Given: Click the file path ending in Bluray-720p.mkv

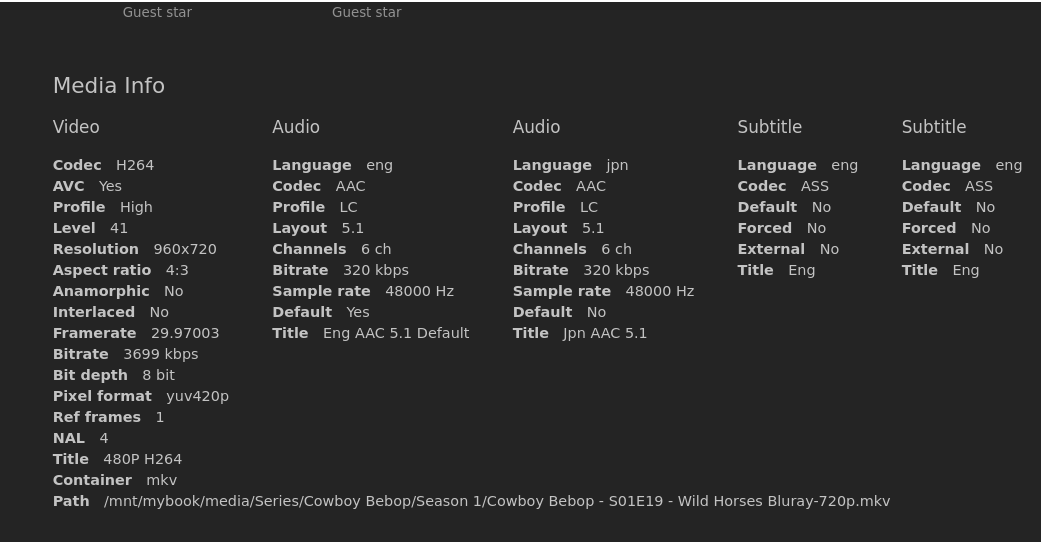Looking at the screenshot, I should [x=496, y=501].
